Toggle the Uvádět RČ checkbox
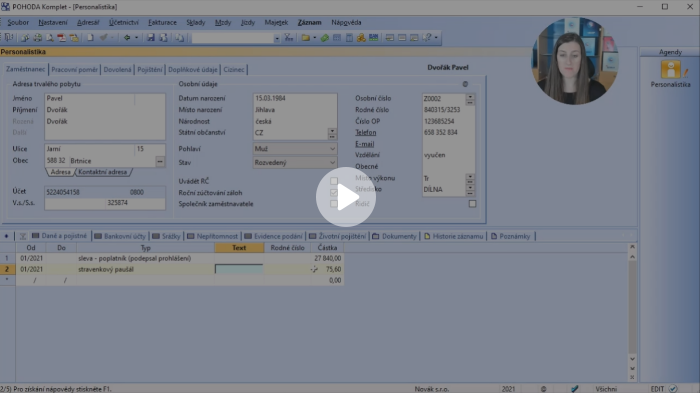This screenshot has width=700, height=393. click(x=333, y=181)
